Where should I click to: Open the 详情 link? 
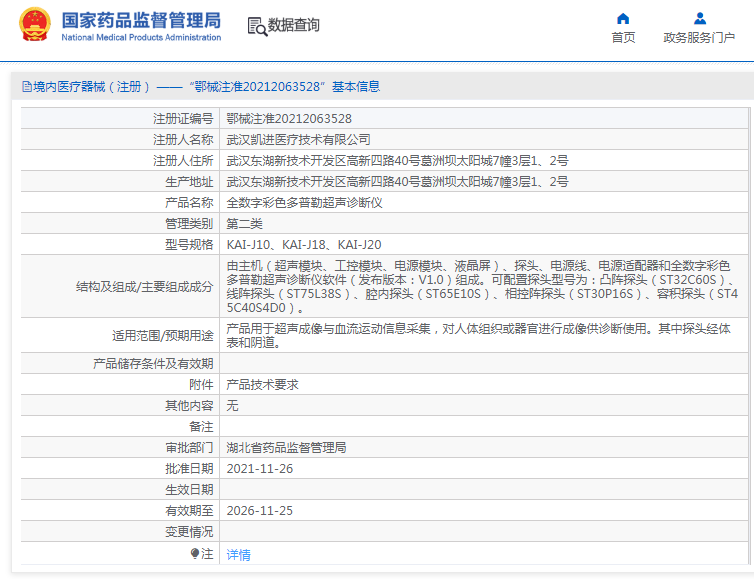[x=239, y=554]
